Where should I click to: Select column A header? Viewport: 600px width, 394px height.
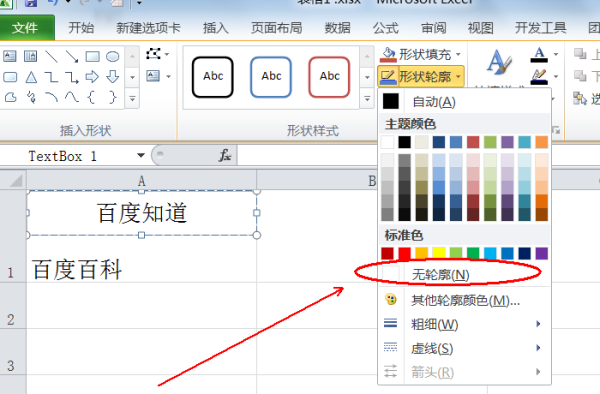point(142,181)
